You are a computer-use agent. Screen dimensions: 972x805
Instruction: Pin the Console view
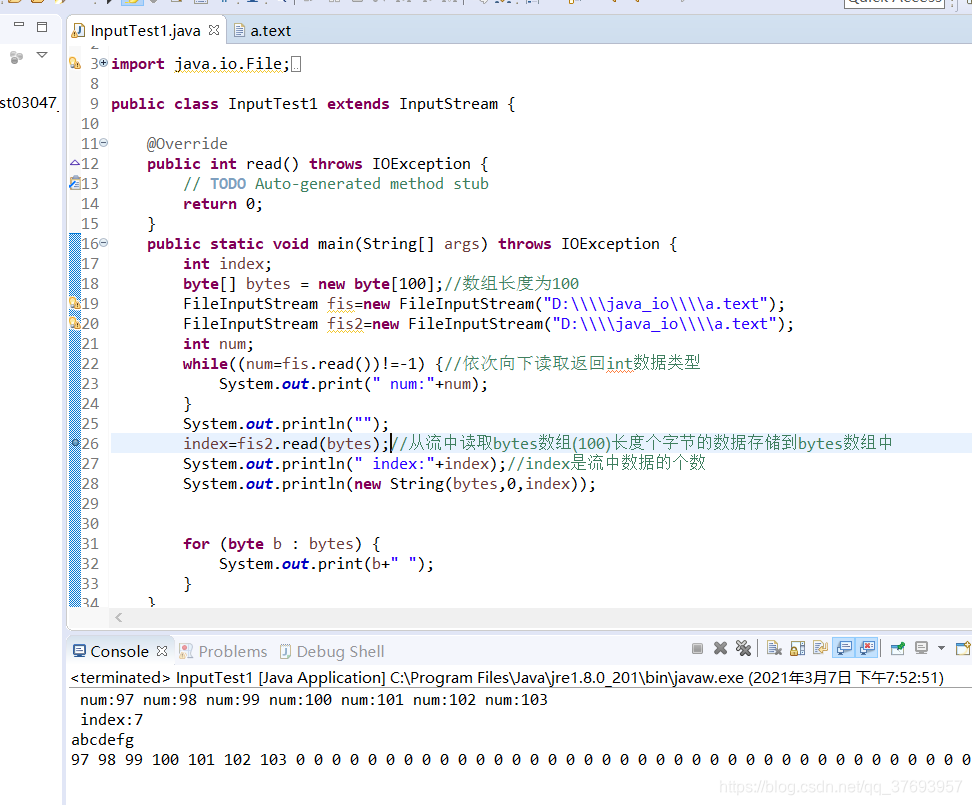pyautogui.click(x=898, y=649)
